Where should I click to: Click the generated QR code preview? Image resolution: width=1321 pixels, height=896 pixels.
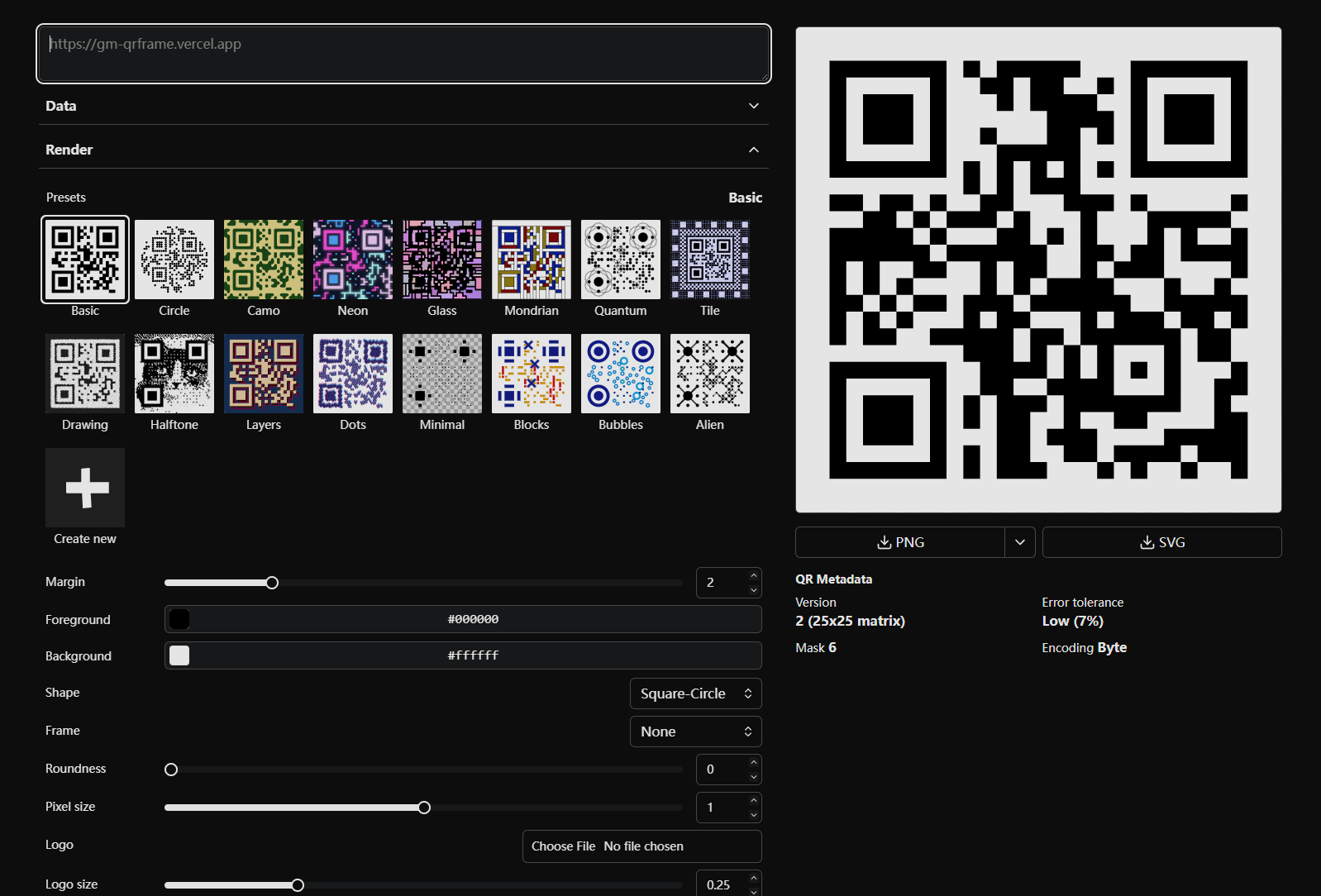pos(1038,269)
